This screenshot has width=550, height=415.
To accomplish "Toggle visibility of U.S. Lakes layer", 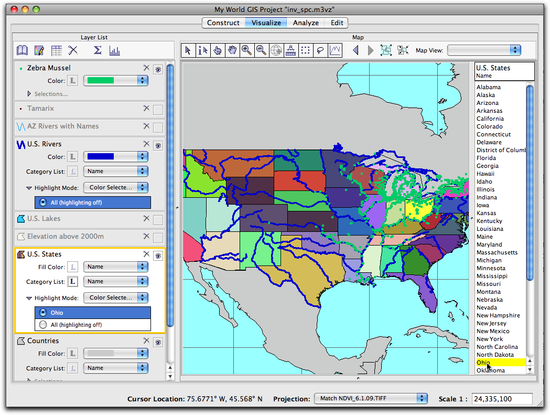I will click(x=158, y=219).
